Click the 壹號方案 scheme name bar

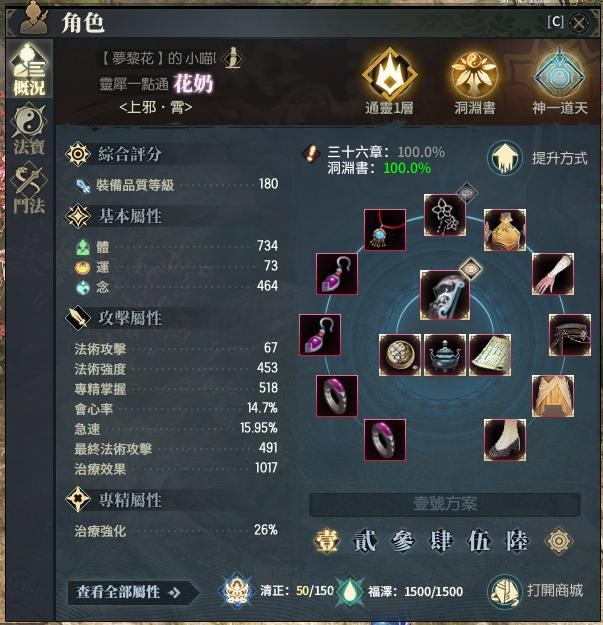[445, 505]
